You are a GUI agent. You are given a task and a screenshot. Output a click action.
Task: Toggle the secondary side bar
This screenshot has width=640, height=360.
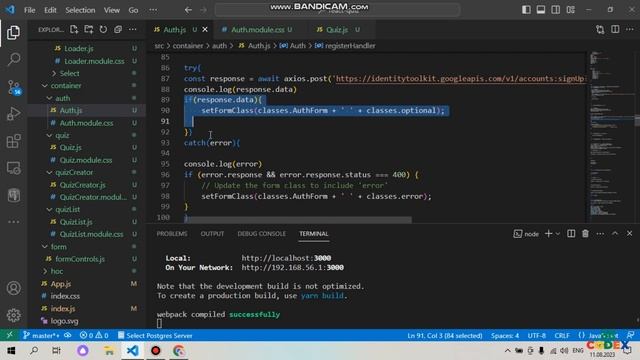tap(556, 10)
